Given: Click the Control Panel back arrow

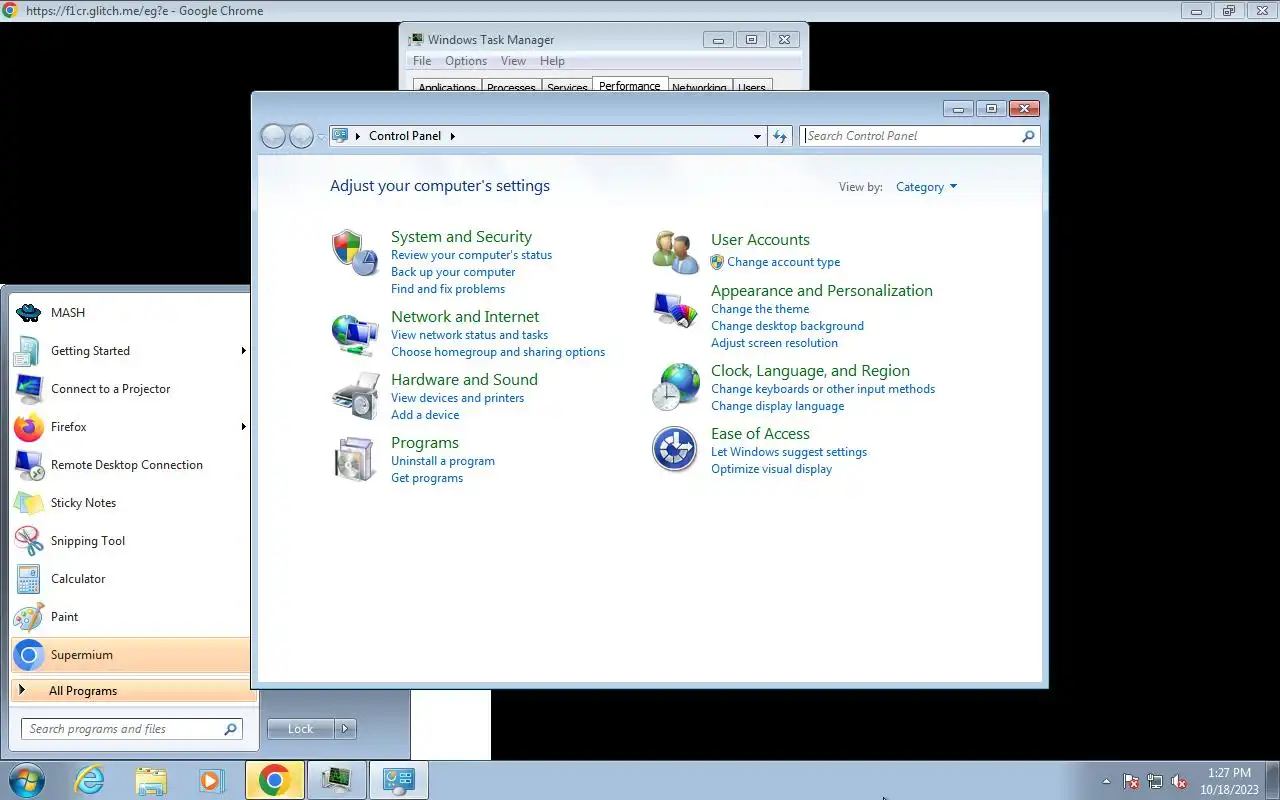Looking at the screenshot, I should (273, 136).
